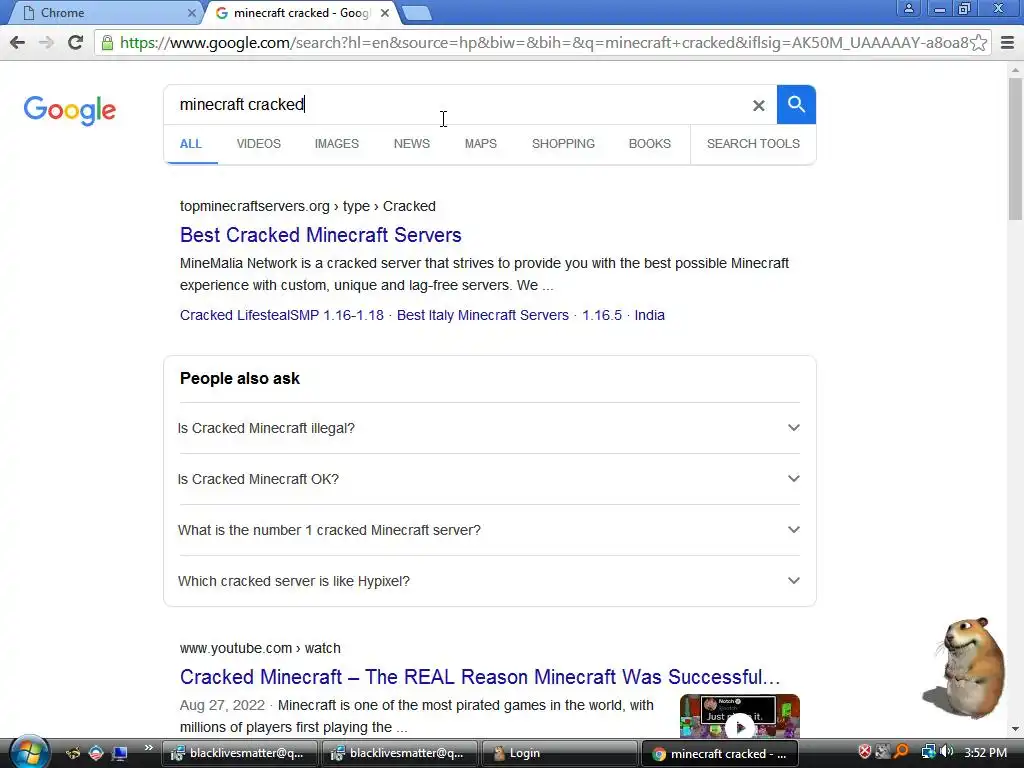Click the vertical scrollbar thumb

click(1016, 149)
